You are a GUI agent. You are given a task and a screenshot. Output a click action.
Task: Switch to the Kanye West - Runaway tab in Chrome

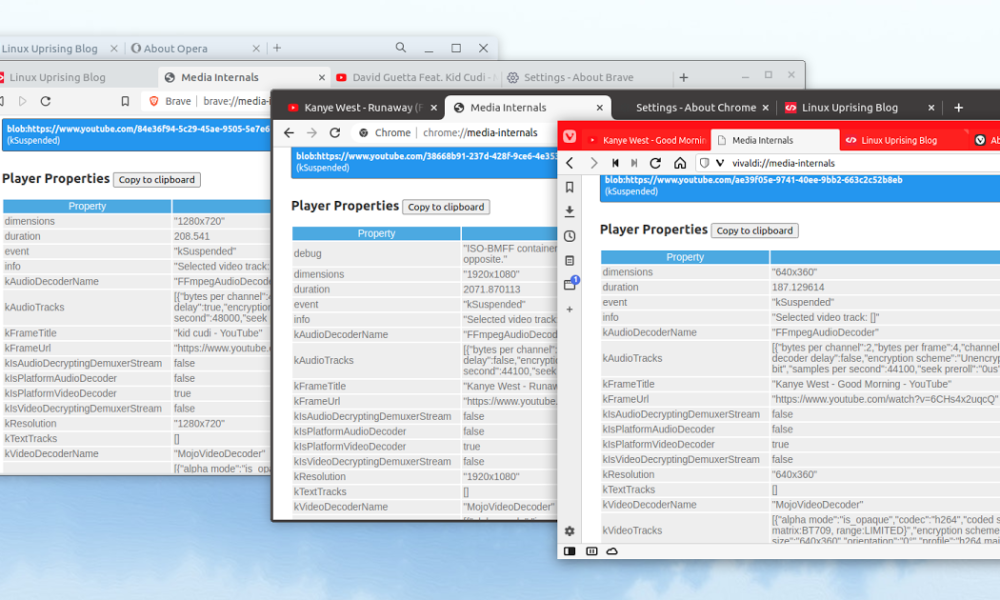click(362, 108)
